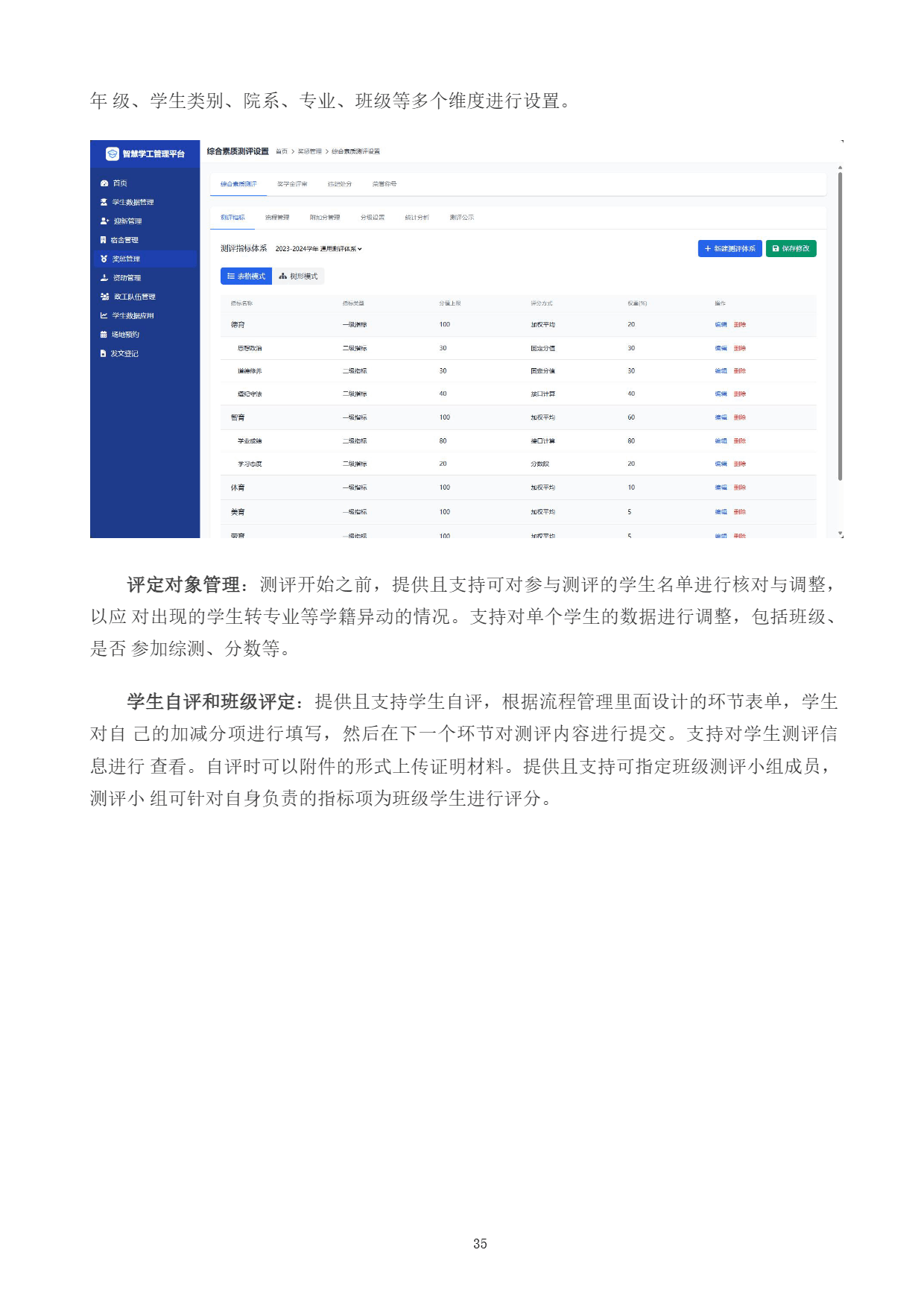This screenshot has width=924, height=1308.
Task: Click 编辑 in the 学习态度 row
Action: click(x=721, y=464)
